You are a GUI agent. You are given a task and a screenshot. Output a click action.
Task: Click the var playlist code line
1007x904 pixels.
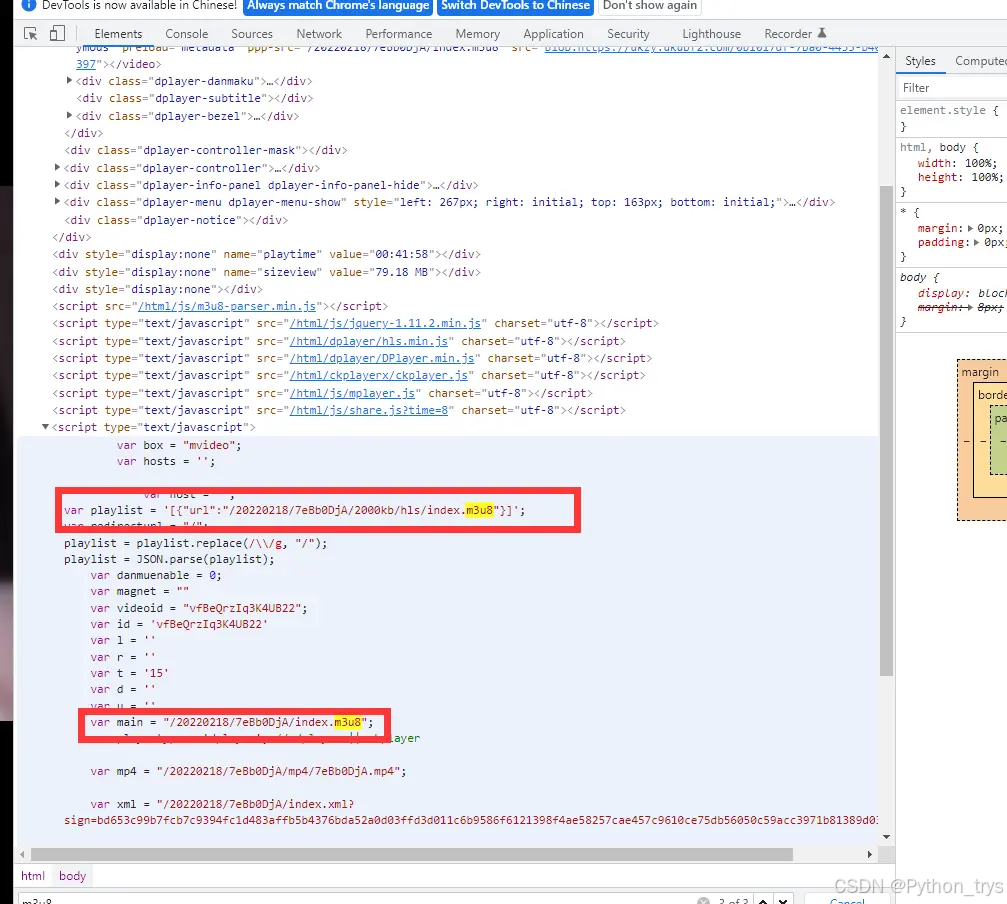click(294, 510)
